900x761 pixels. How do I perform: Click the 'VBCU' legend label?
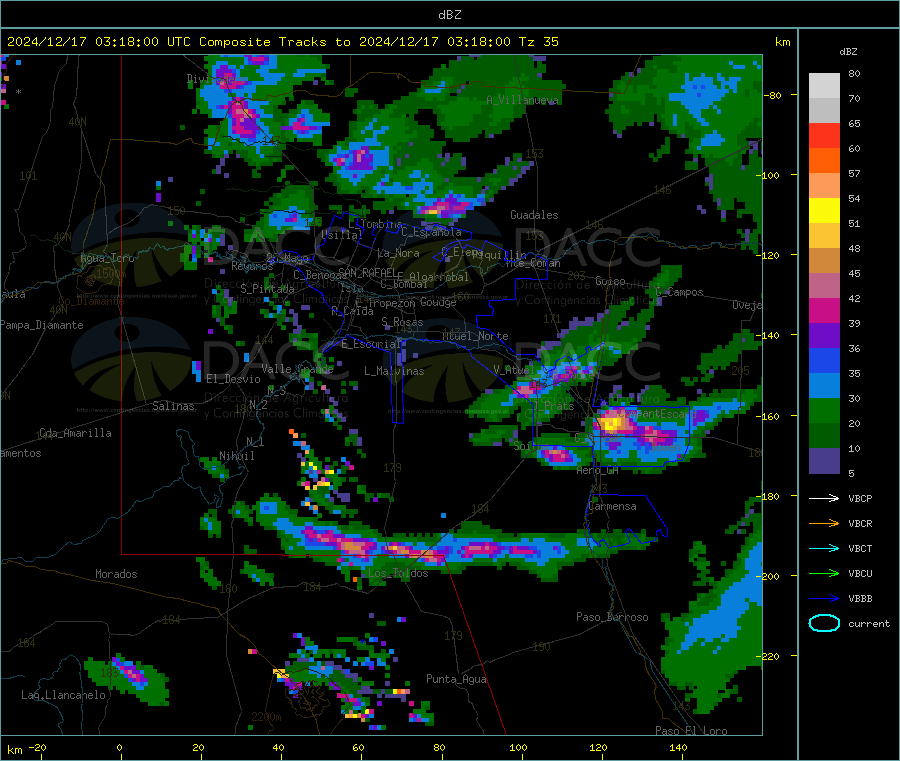pos(860,573)
